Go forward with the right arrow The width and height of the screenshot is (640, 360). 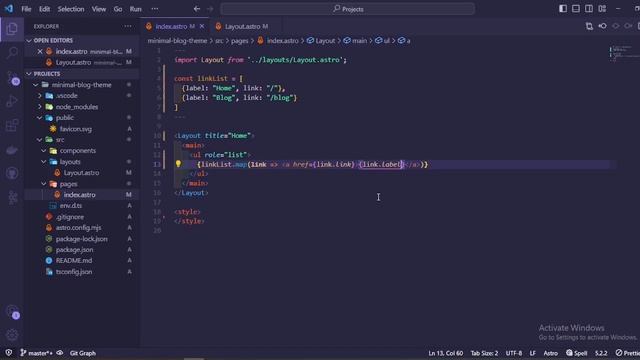210,9
